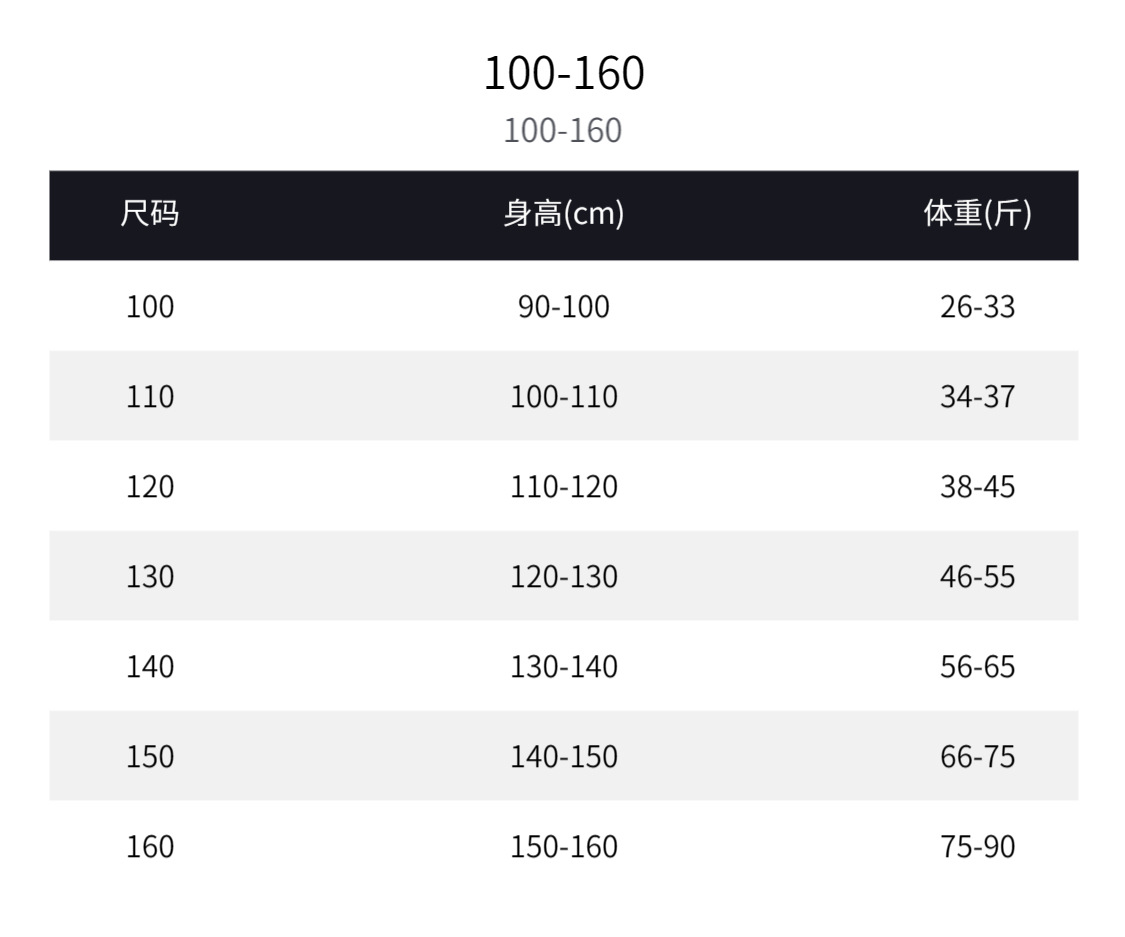Click the 26-33 weight cell
Viewport: 1125px width, 937px height.
977,306
